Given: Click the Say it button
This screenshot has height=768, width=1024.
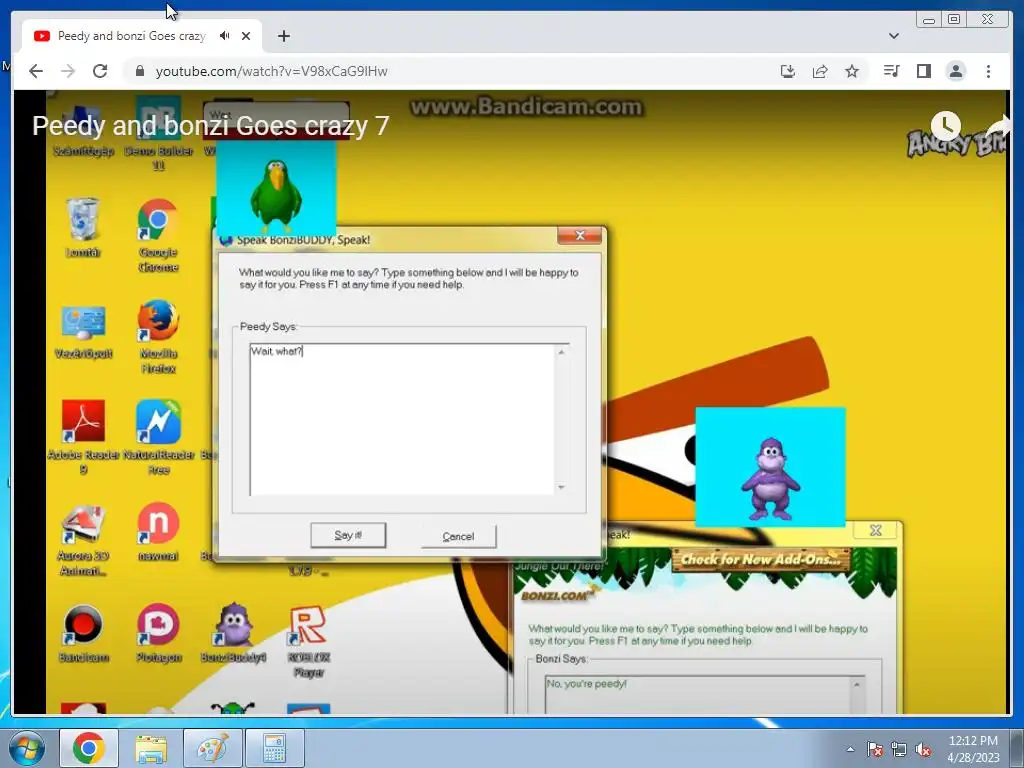Looking at the screenshot, I should [x=348, y=536].
